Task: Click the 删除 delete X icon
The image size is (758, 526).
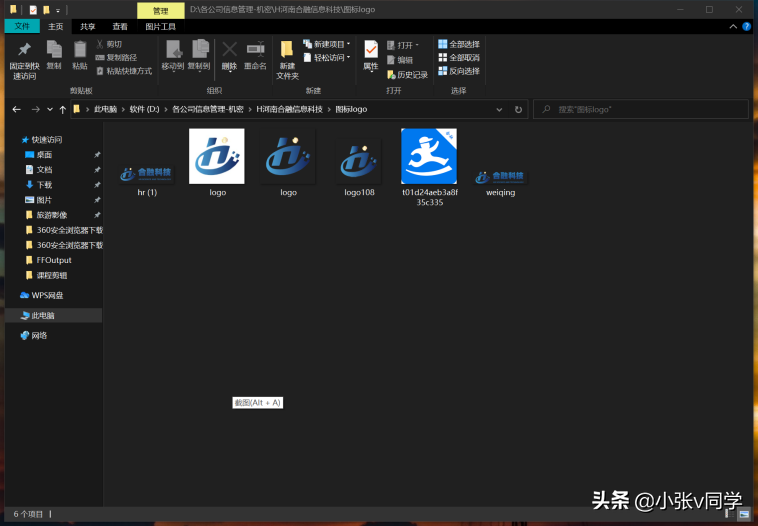Action: pos(230,49)
